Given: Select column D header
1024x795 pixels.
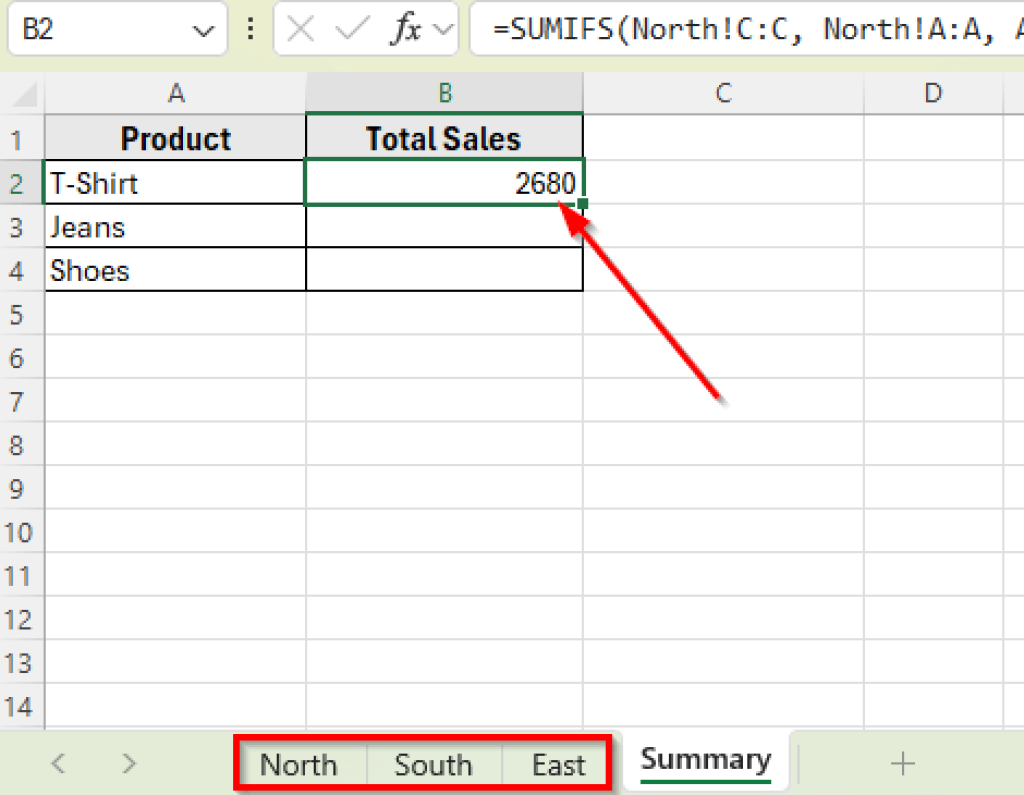Looking at the screenshot, I should pos(933,93).
